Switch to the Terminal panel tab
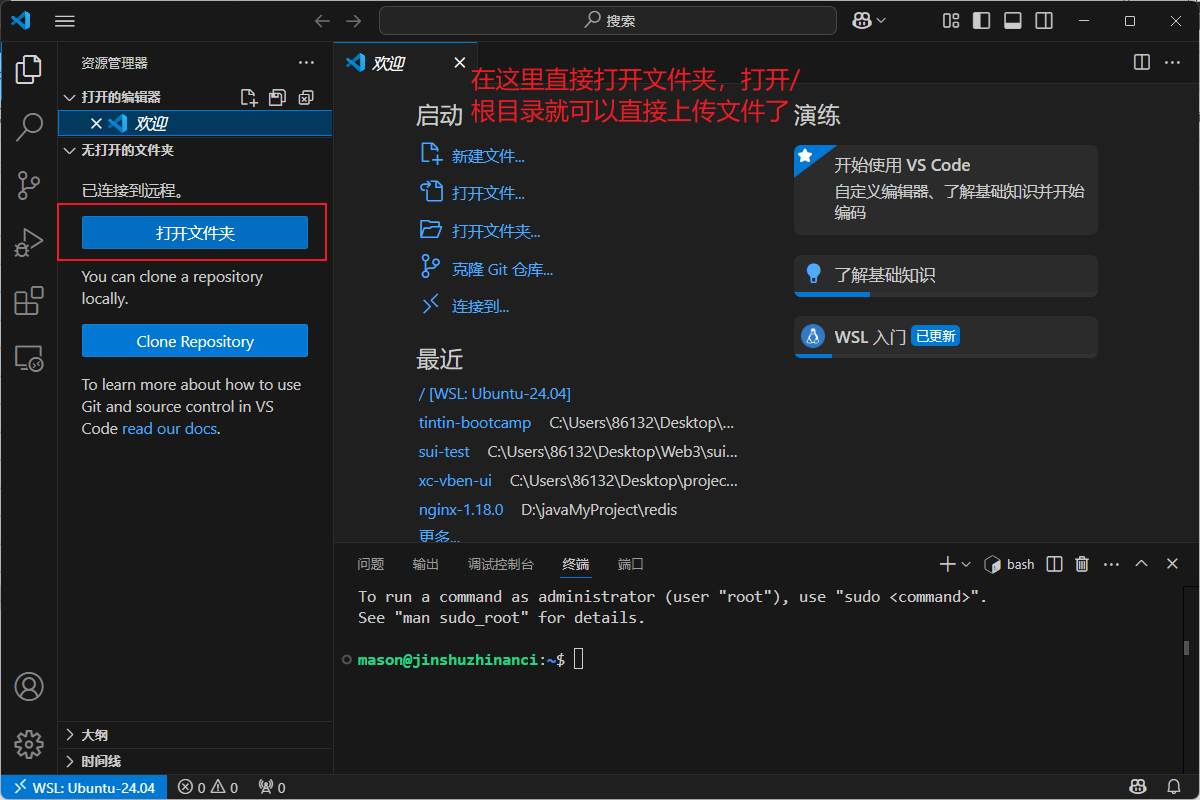Screen dimensions: 1200x800 576,564
